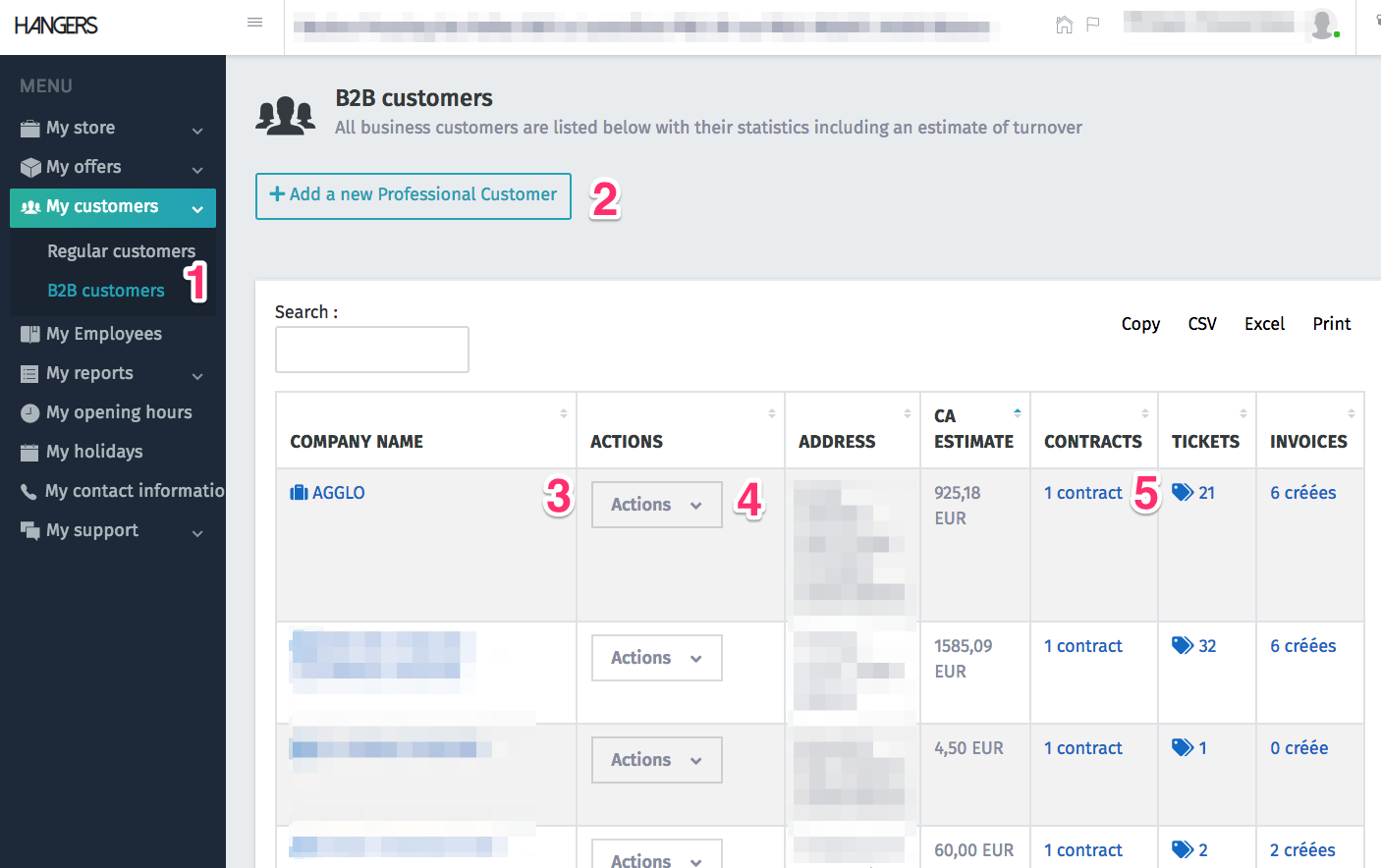Click the user avatar icon
1381x868 pixels.
coord(1323,25)
